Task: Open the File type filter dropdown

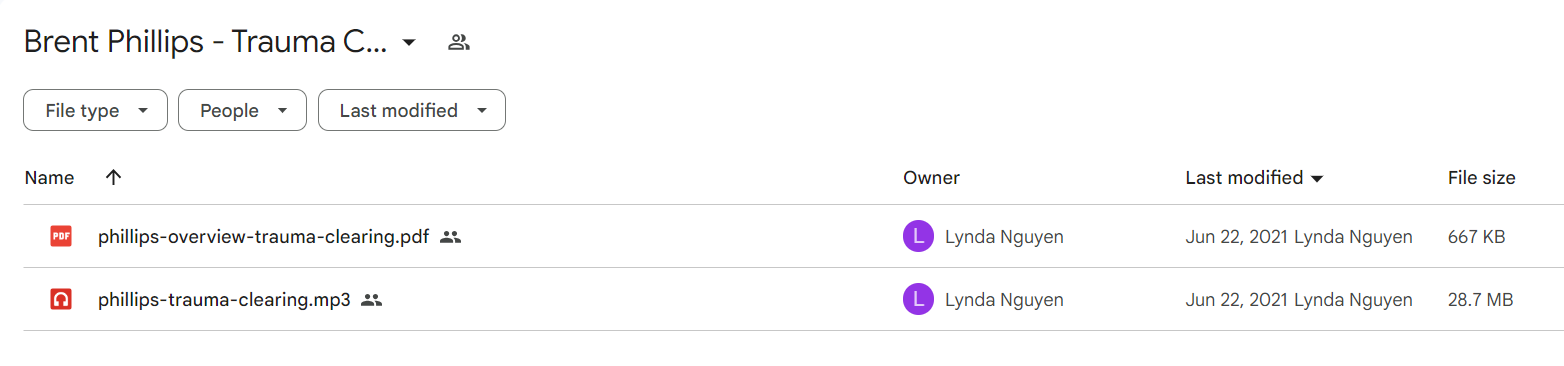Action: (95, 111)
